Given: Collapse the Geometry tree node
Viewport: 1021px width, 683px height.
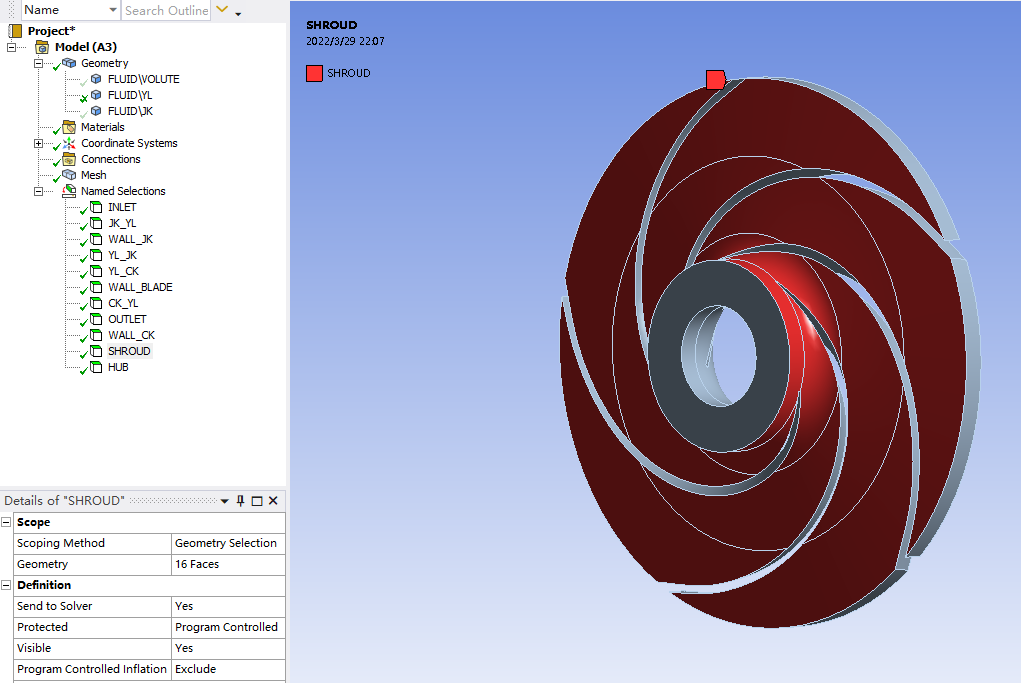Looking at the screenshot, I should (x=39, y=63).
